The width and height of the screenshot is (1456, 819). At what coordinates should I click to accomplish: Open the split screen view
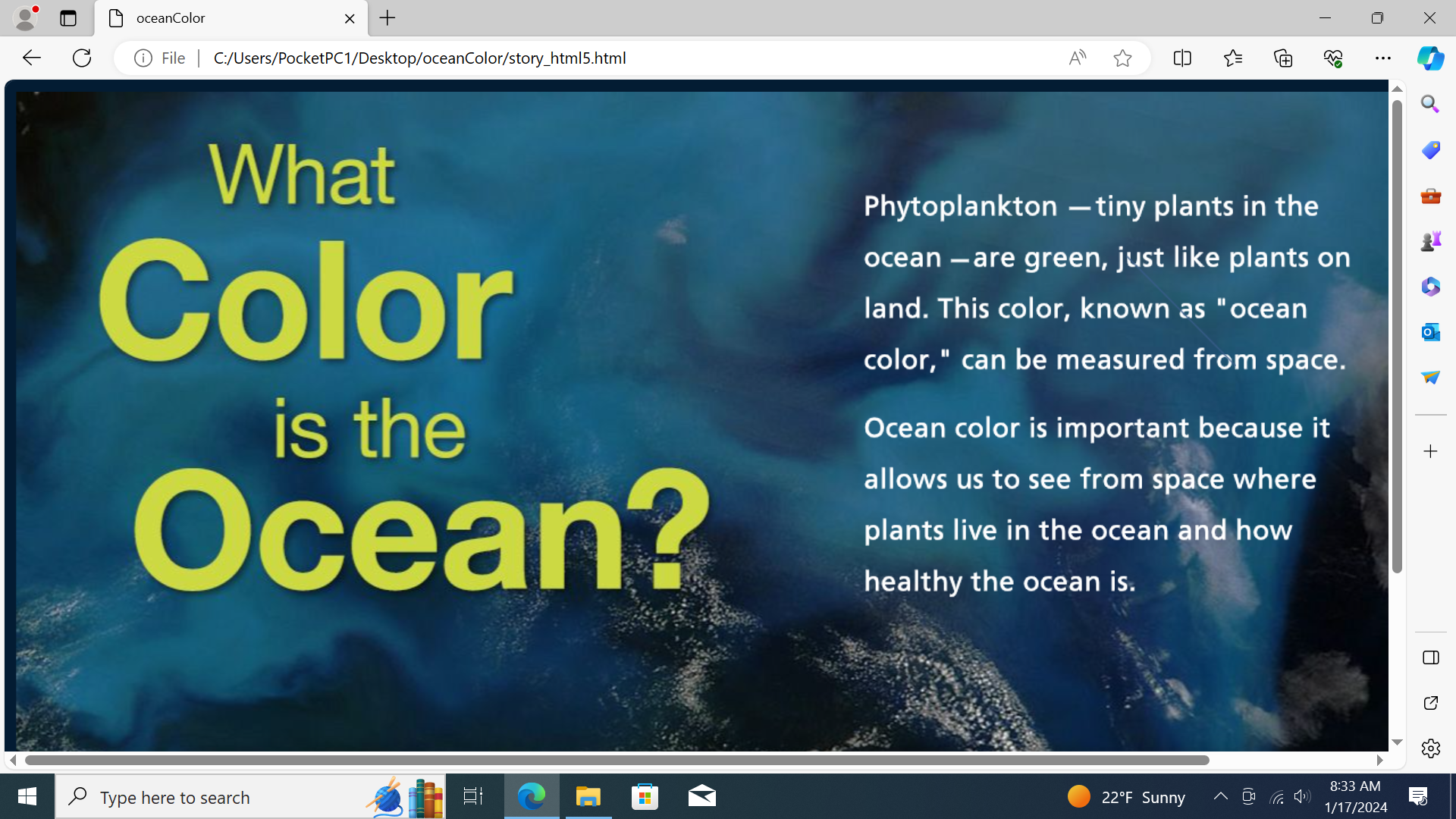(1182, 58)
